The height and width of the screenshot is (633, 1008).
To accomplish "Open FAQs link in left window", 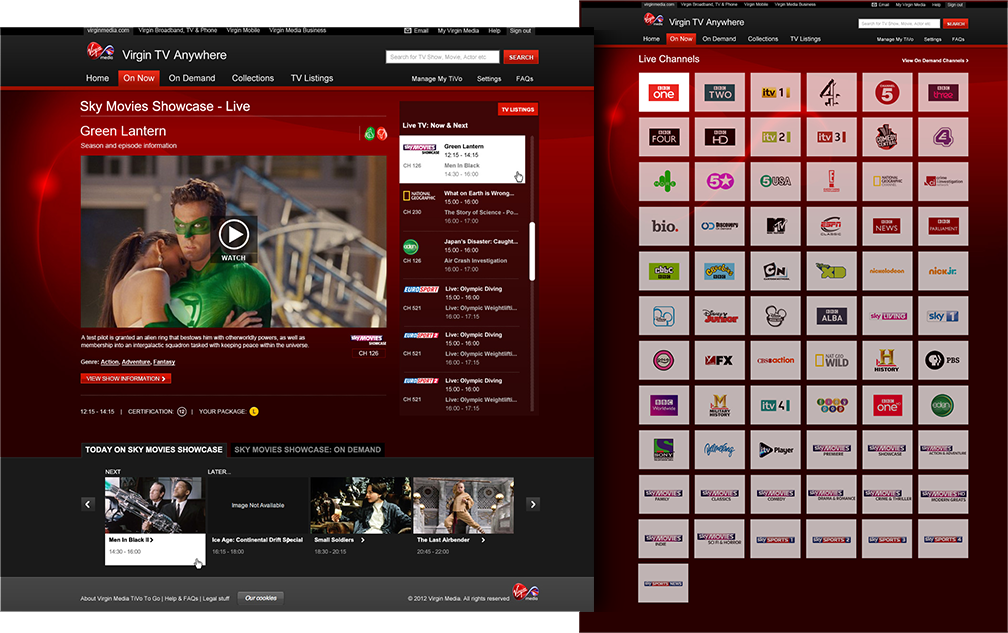I will point(525,79).
